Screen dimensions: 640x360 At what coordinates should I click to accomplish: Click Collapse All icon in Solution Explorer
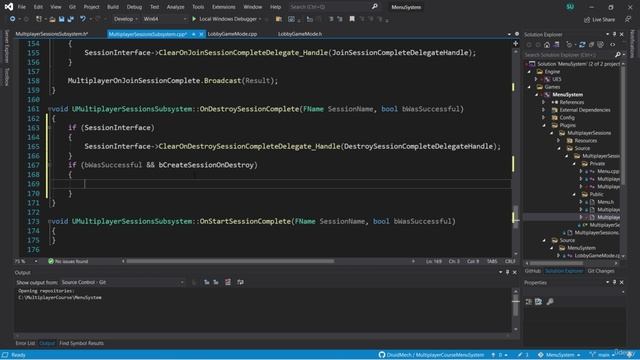(591, 44)
